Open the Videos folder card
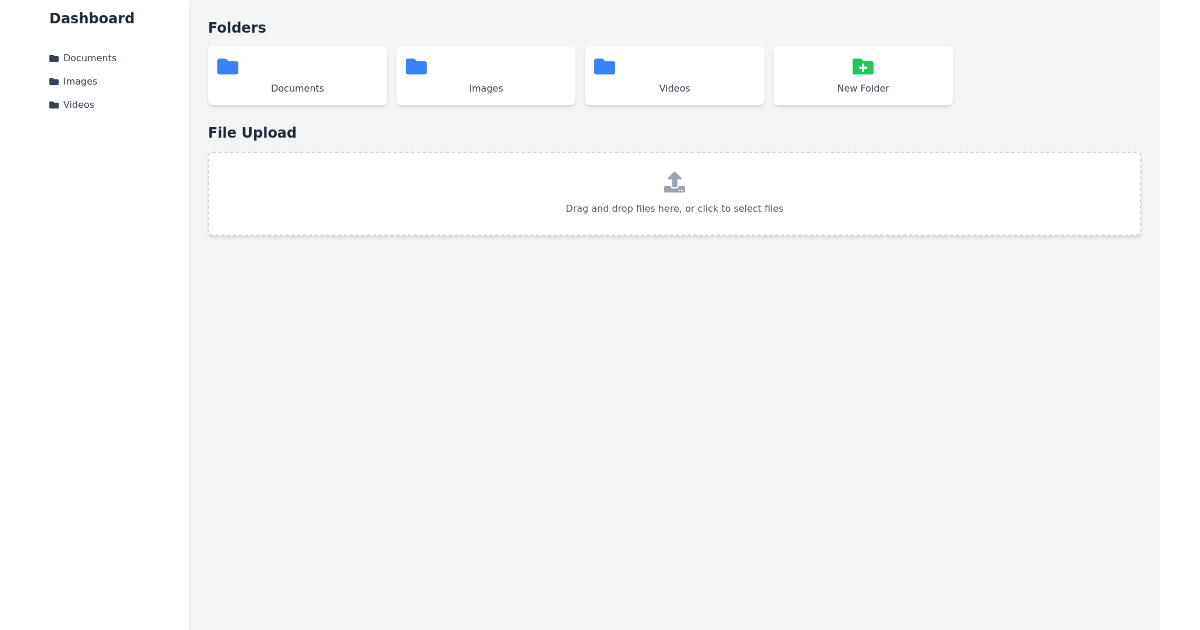 click(x=674, y=75)
